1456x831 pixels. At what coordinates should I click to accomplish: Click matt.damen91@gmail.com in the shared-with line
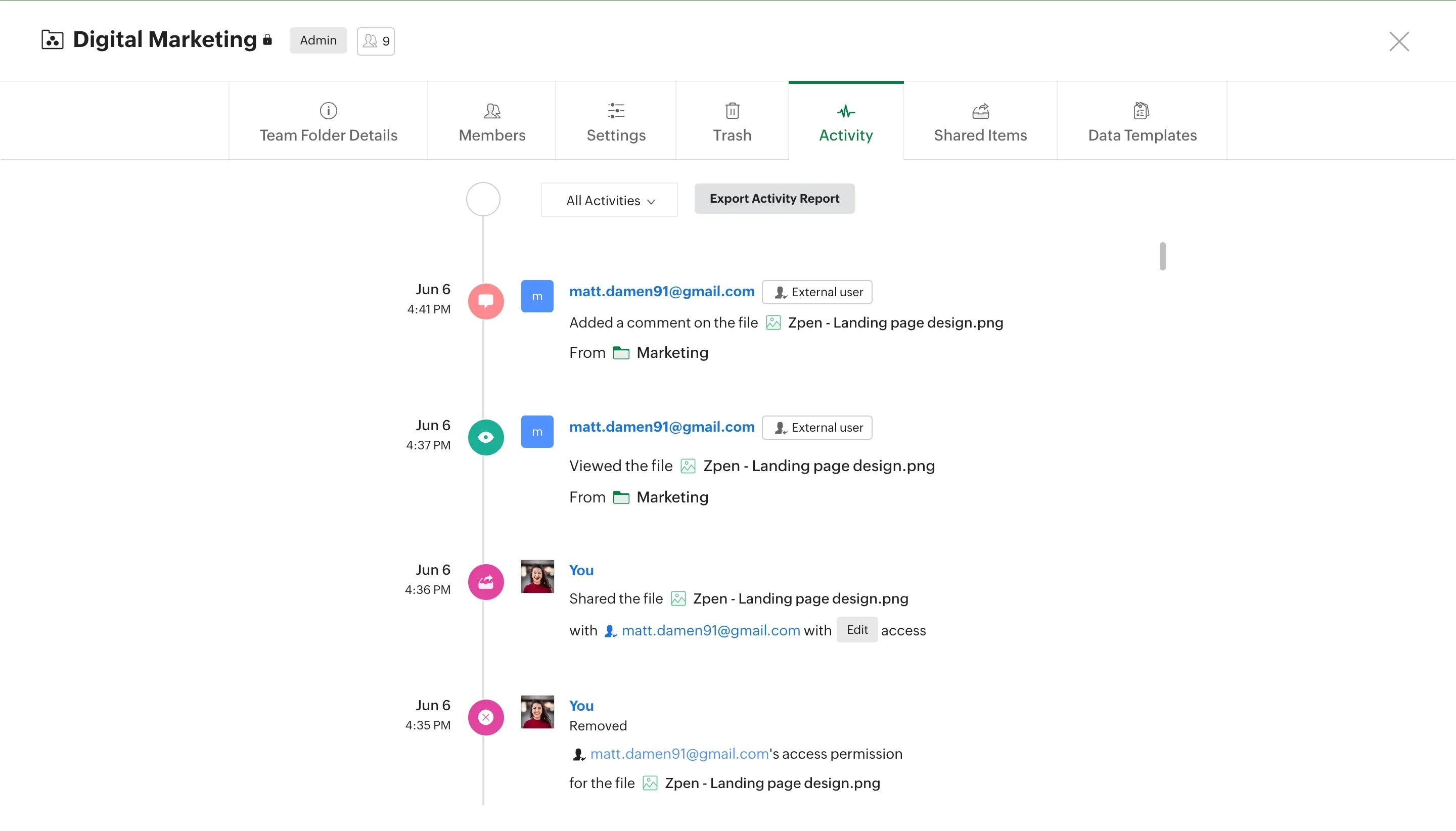tap(711, 630)
